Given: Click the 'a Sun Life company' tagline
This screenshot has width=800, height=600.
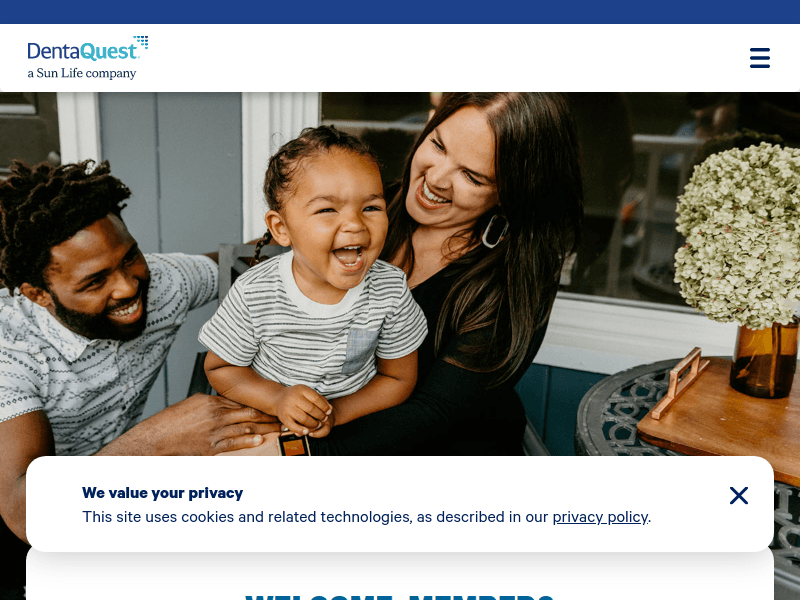Looking at the screenshot, I should (x=82, y=73).
